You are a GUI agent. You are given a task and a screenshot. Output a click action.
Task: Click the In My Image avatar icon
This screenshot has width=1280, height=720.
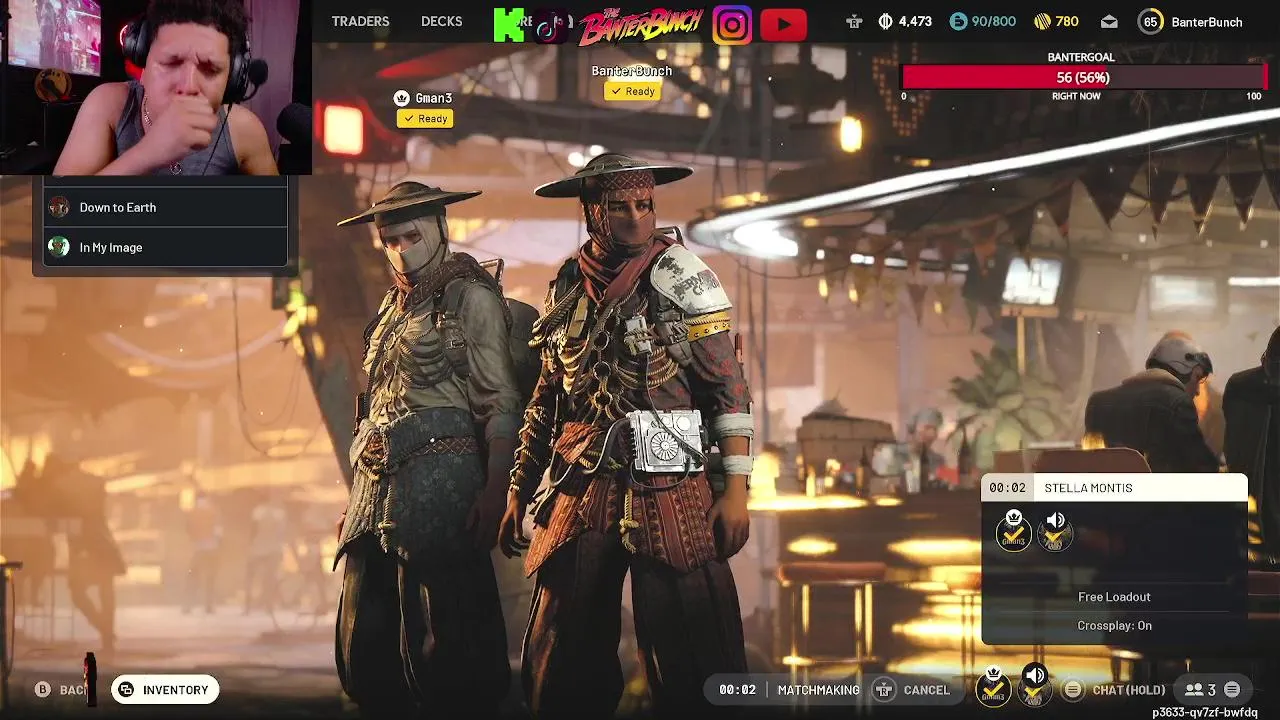pyautogui.click(x=59, y=247)
